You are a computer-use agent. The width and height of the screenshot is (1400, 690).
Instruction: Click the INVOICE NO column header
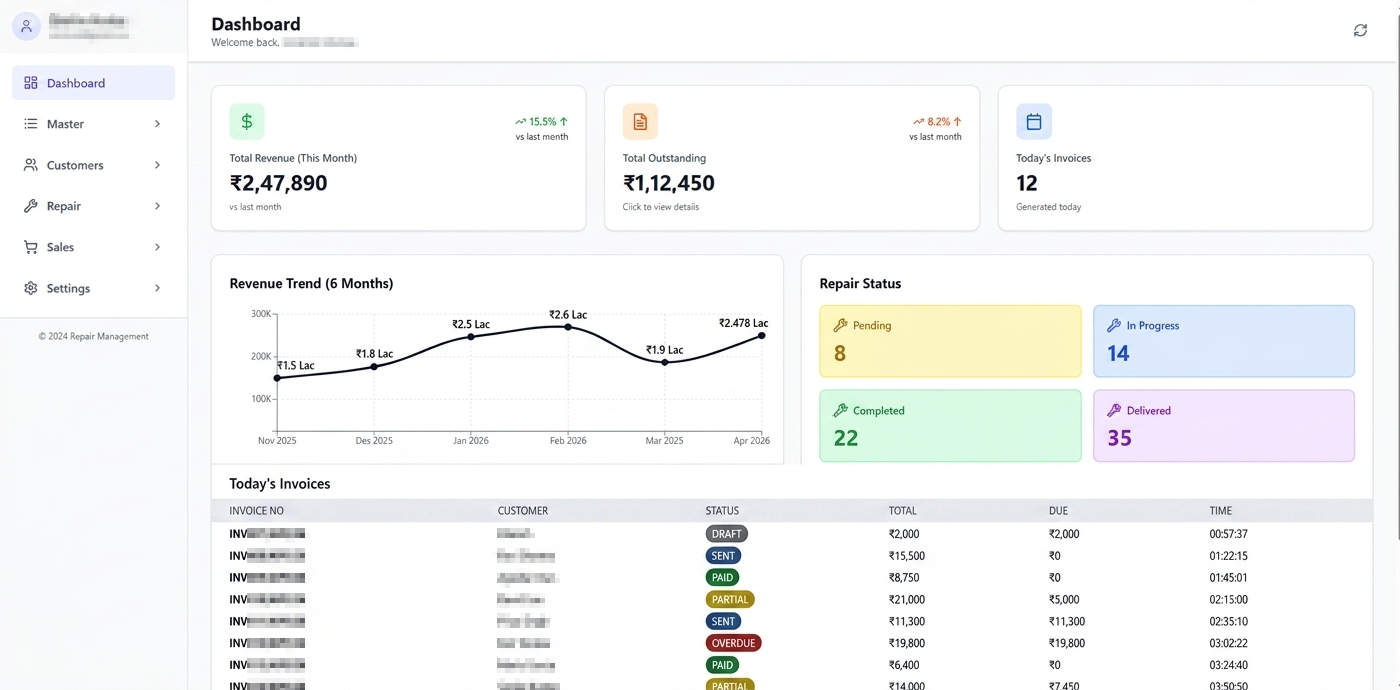coord(256,511)
